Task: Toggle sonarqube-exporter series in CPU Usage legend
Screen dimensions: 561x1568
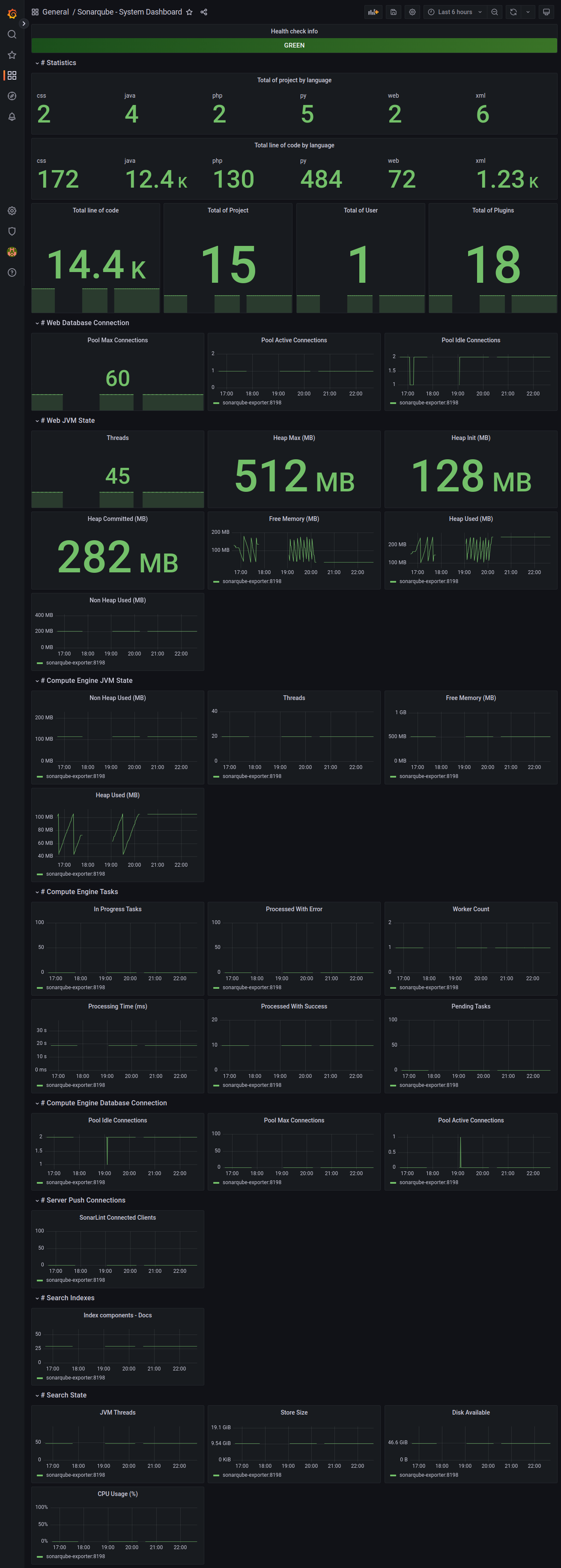Action: point(75,1556)
